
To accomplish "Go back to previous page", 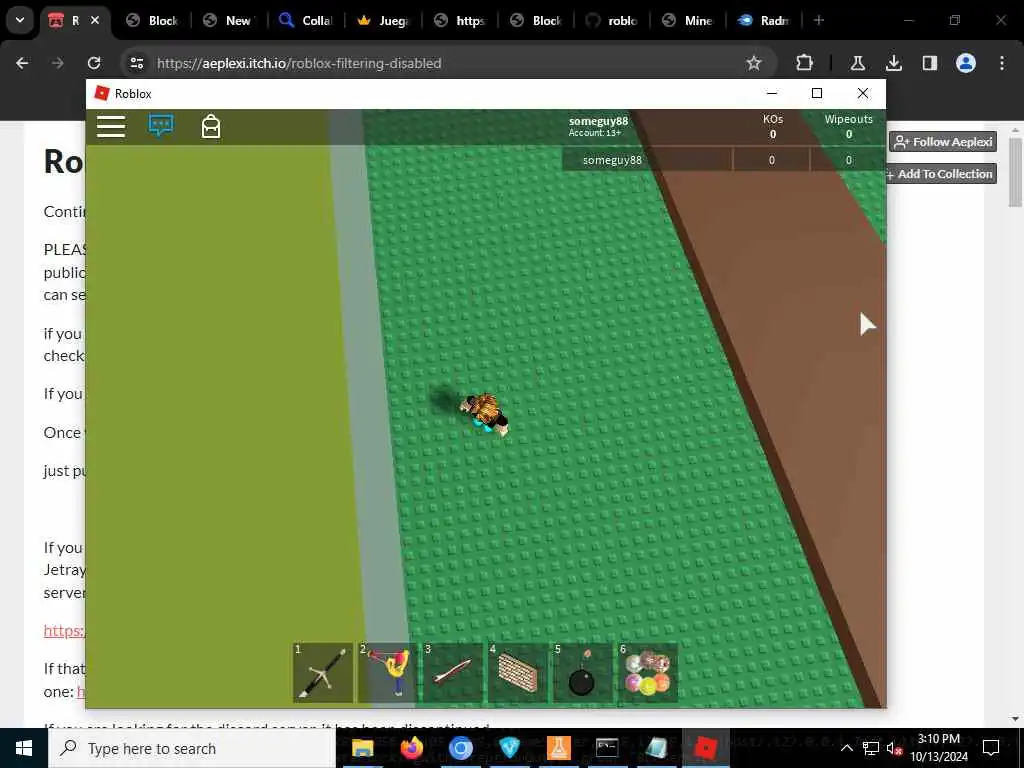I will click(22, 63).
